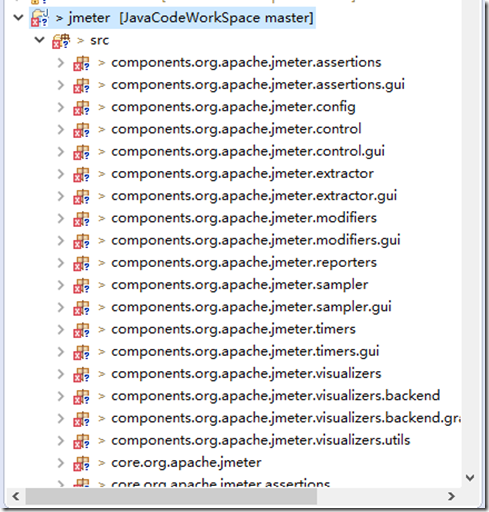Click package icon for components.org.apache.jmeter.modifiers

tap(81, 219)
